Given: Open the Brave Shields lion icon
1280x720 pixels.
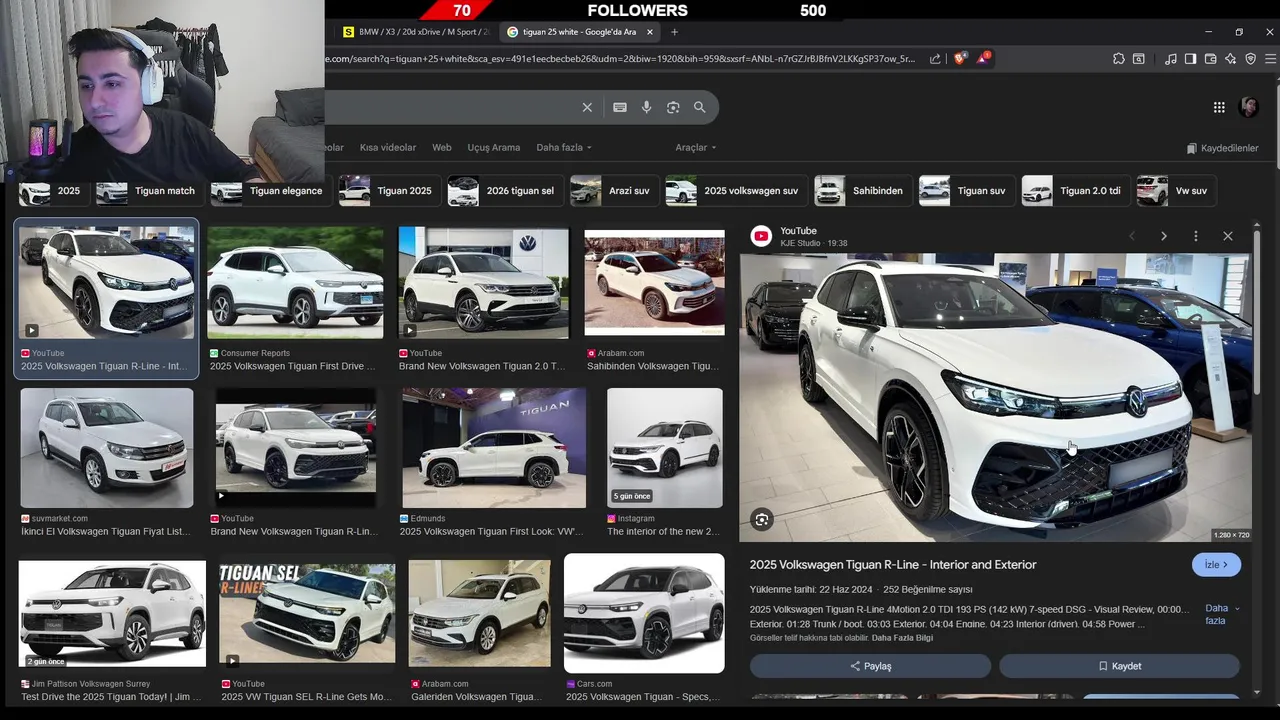Looking at the screenshot, I should pos(960,59).
